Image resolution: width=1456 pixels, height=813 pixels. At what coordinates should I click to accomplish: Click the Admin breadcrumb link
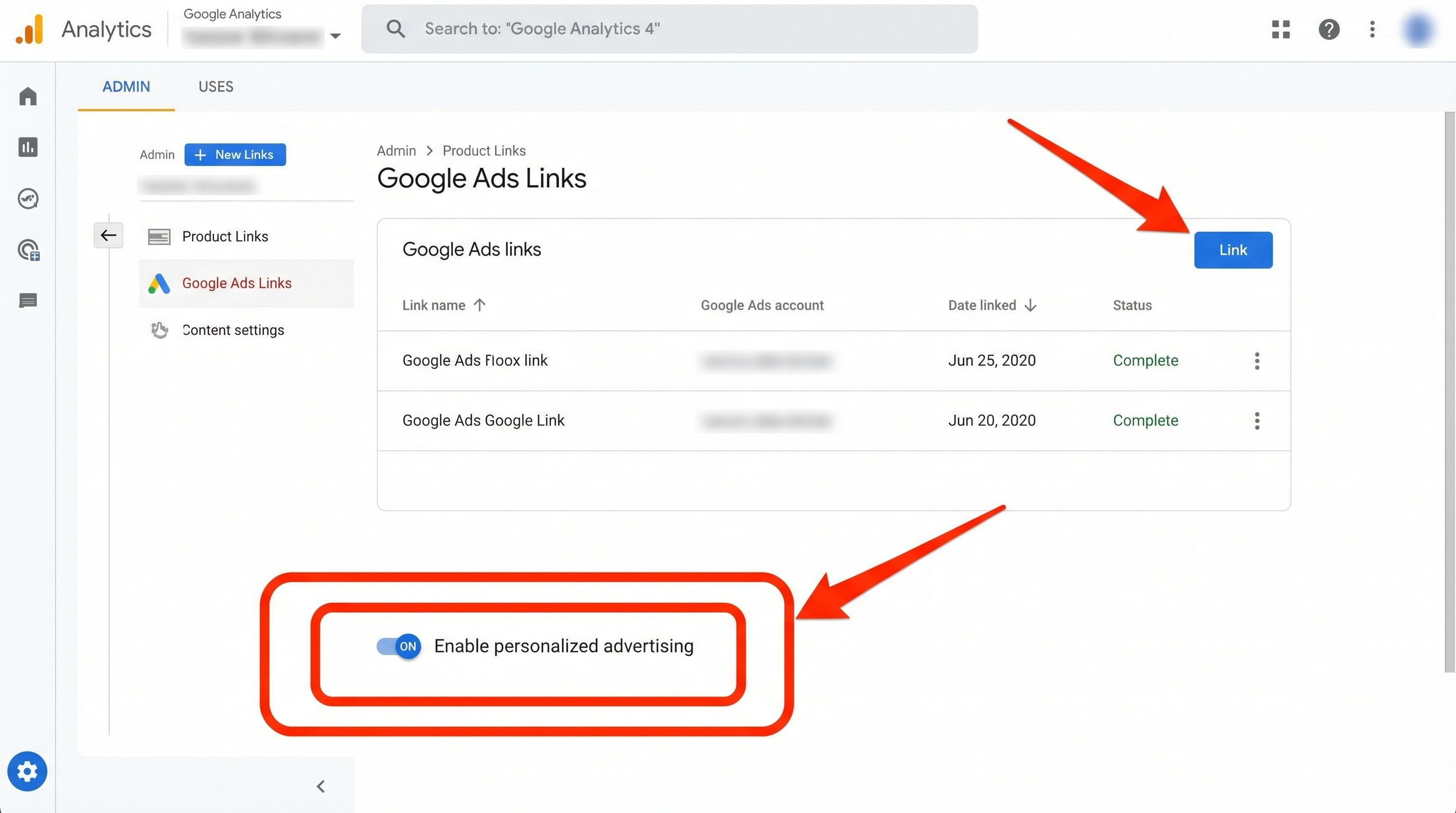point(396,151)
